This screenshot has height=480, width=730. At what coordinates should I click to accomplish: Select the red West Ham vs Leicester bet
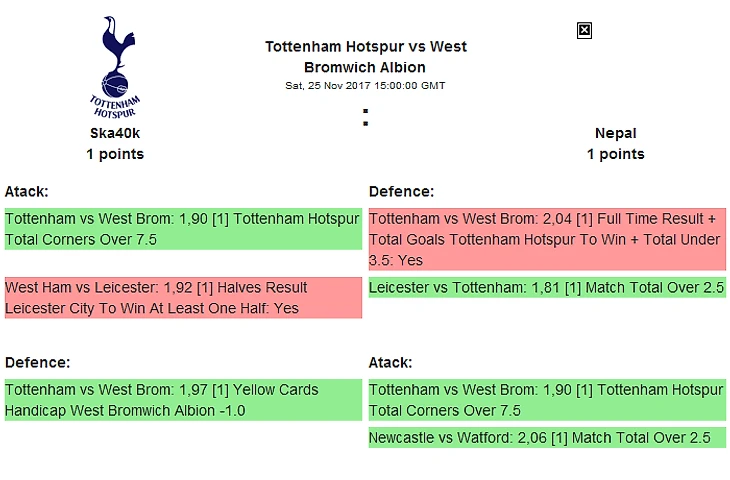(x=182, y=298)
